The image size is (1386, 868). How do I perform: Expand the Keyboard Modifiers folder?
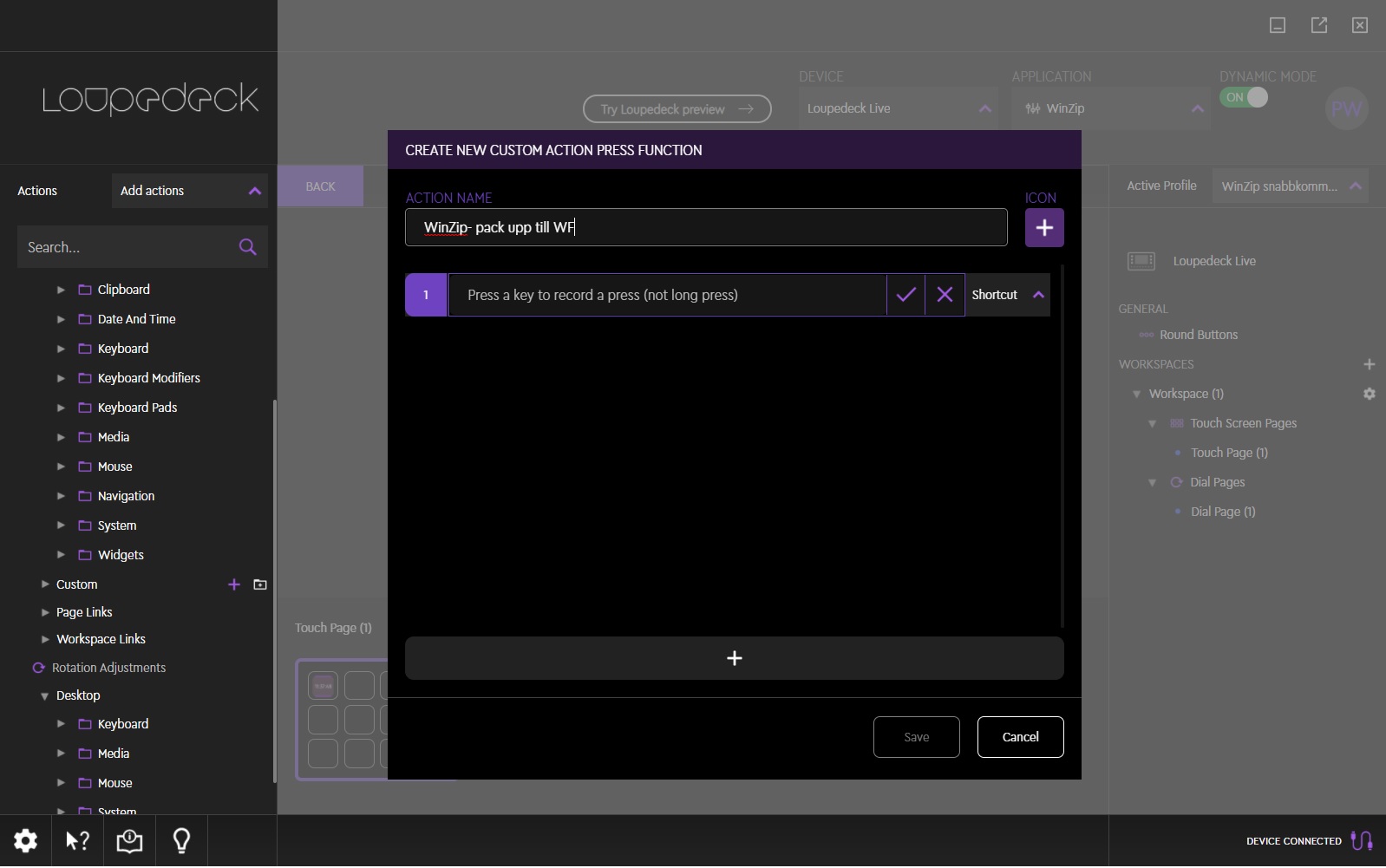61,378
